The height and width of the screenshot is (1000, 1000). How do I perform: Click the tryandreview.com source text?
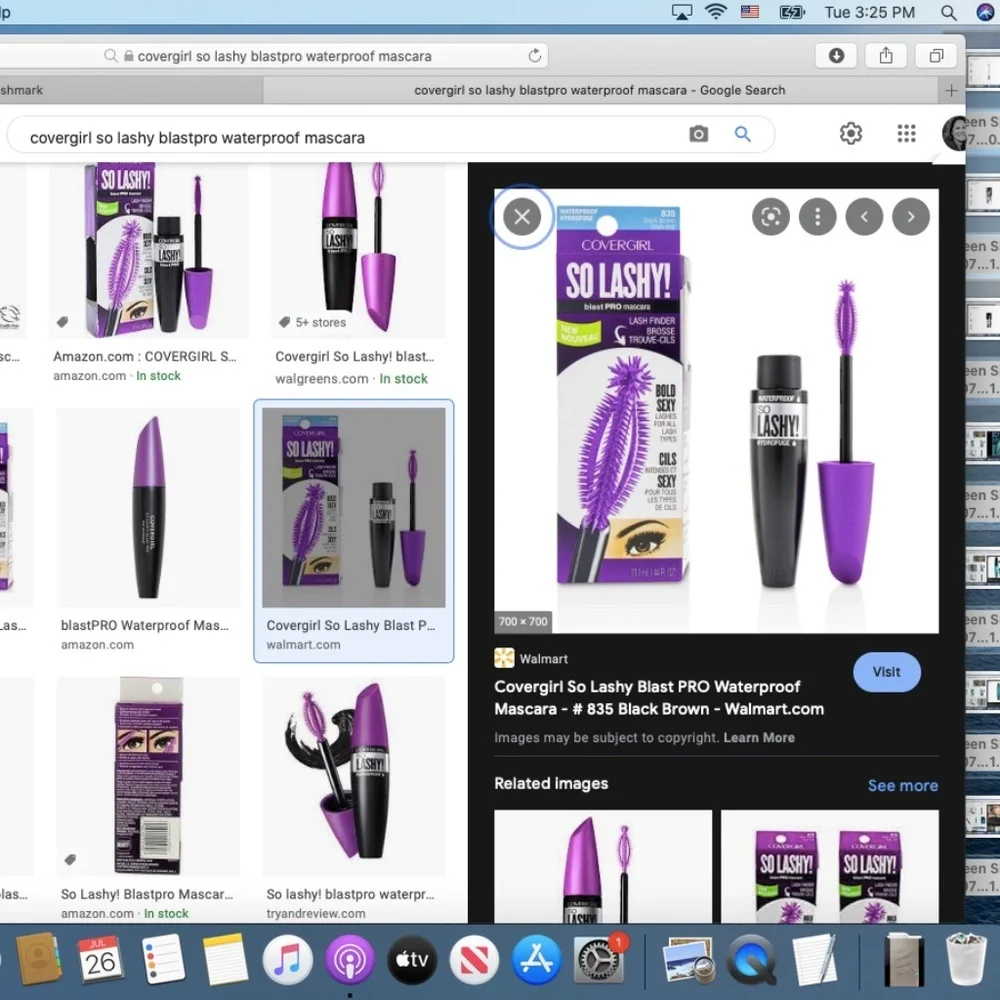(x=316, y=913)
